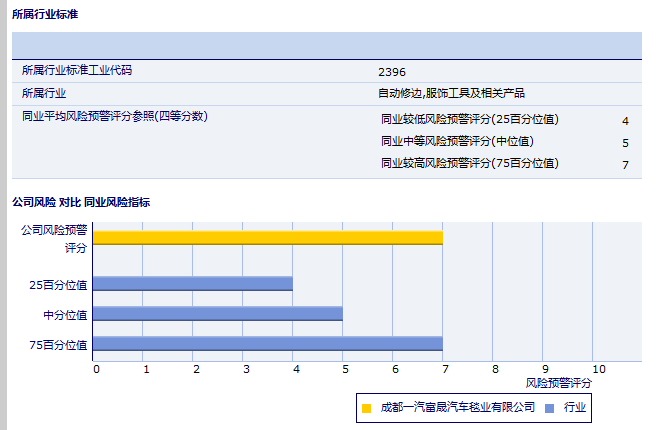Viewport: 670px width, 430px height.
Task: Select the 同业平均风险预警评分参照 row label
Action: pyautogui.click(x=114, y=116)
